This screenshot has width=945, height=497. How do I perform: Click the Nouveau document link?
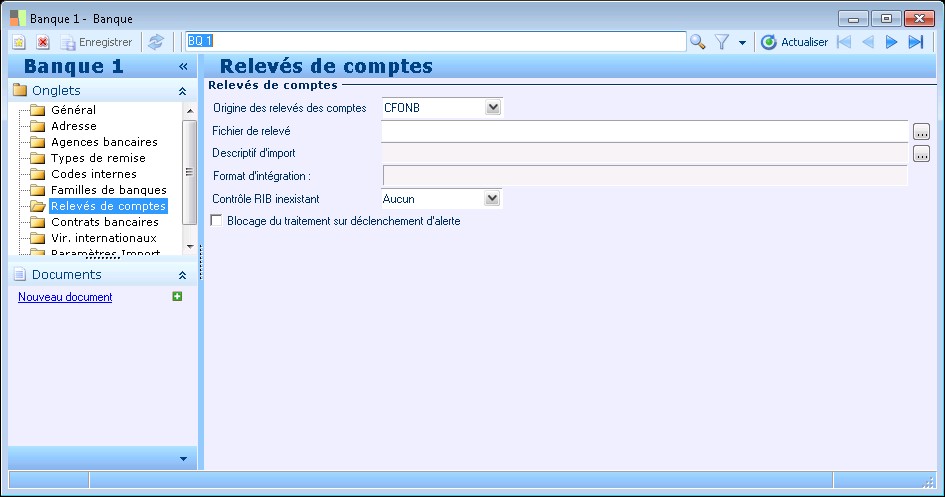pos(65,297)
